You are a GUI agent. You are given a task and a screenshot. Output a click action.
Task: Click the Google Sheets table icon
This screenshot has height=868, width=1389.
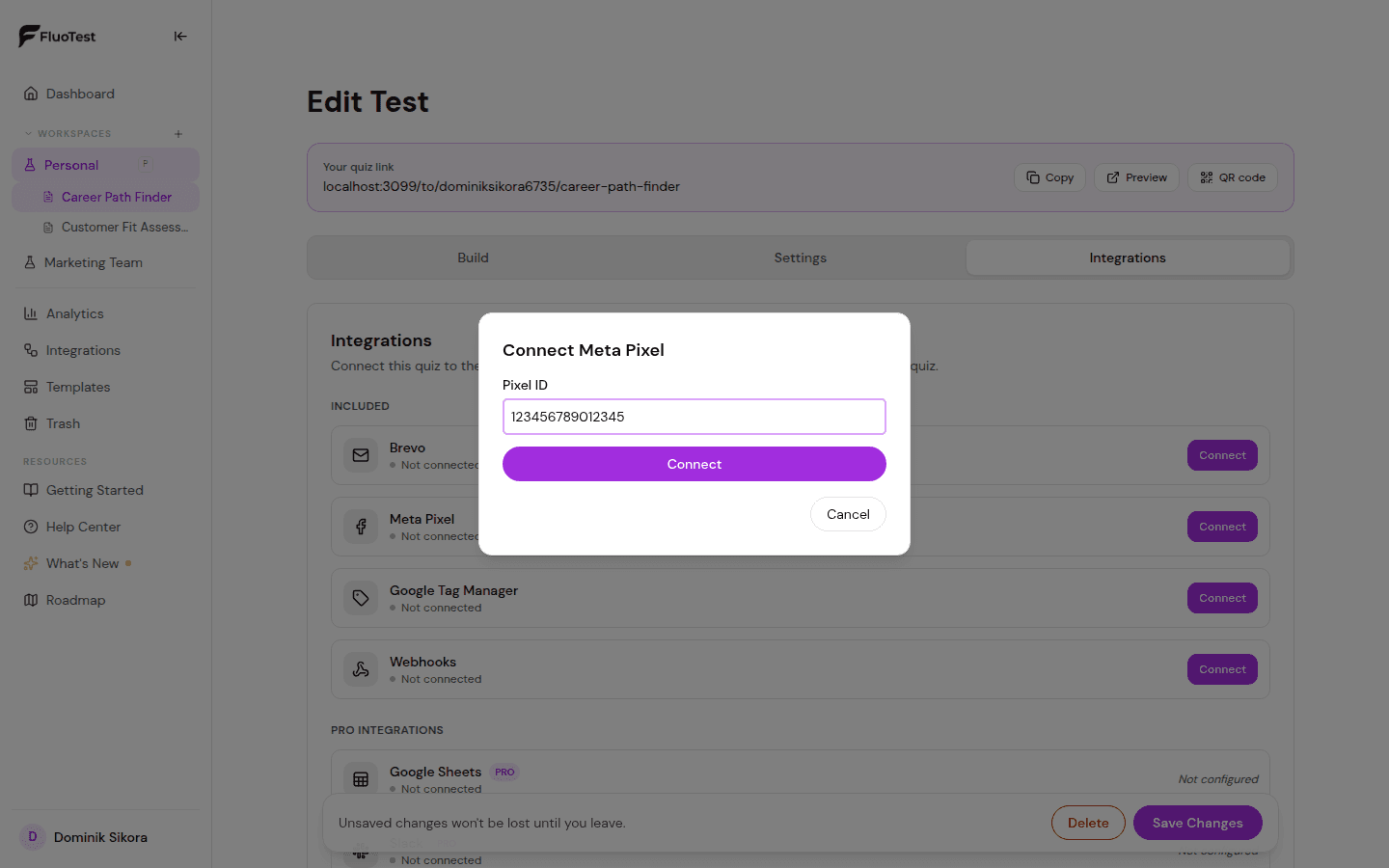361,779
